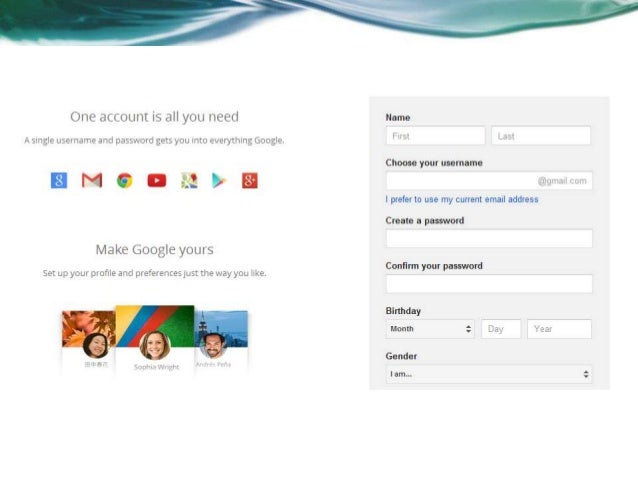Click the Choose your username field
This screenshot has height=479, width=638.
coord(489,181)
